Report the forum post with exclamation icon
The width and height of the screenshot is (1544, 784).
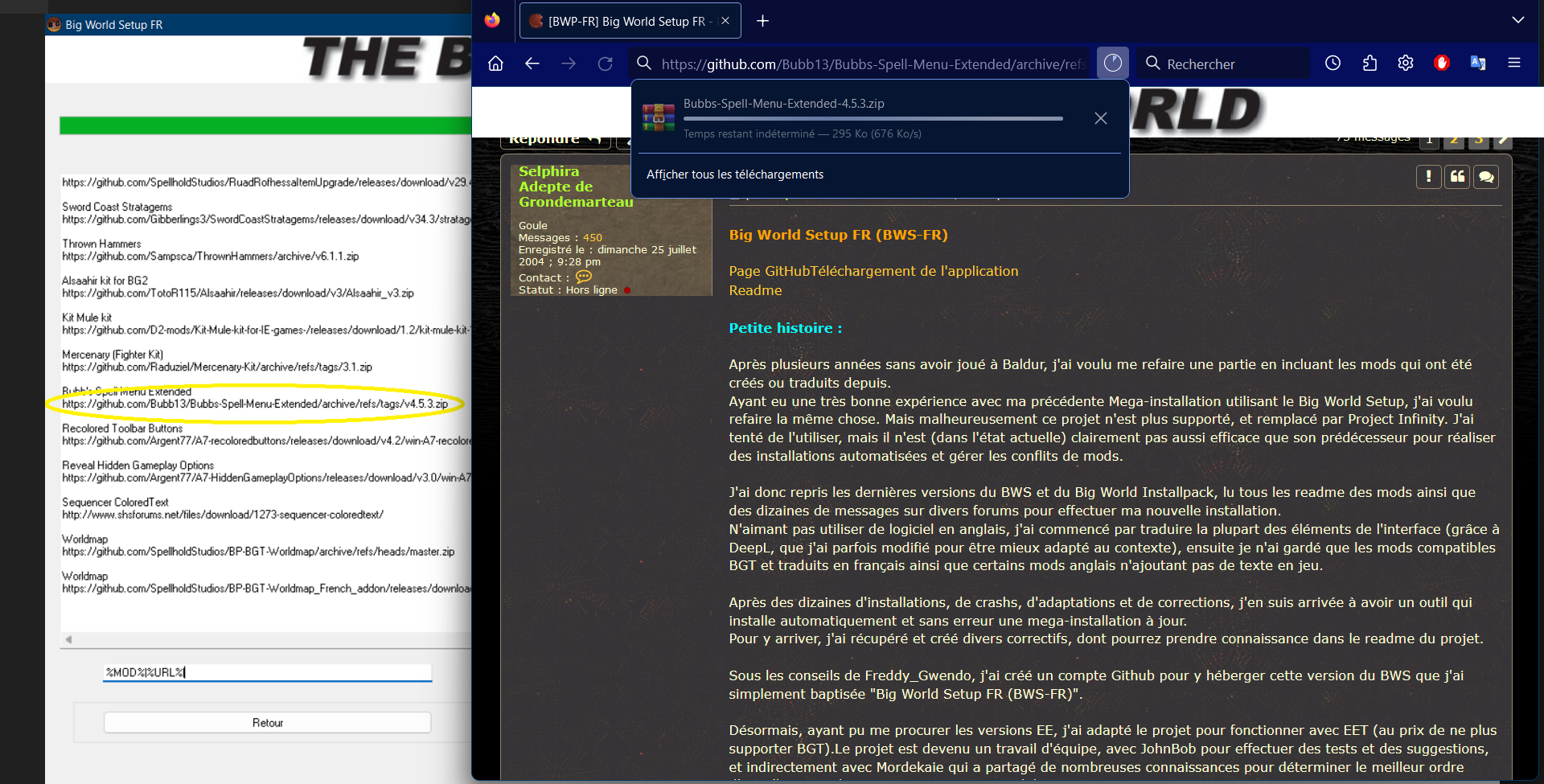pos(1428,177)
